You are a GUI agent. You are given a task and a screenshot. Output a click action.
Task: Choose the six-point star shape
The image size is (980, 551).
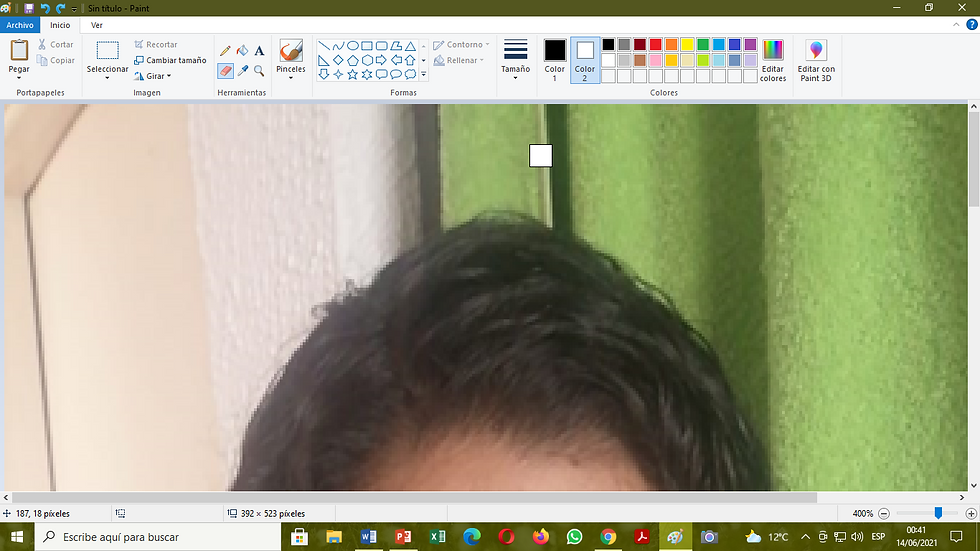tap(367, 74)
